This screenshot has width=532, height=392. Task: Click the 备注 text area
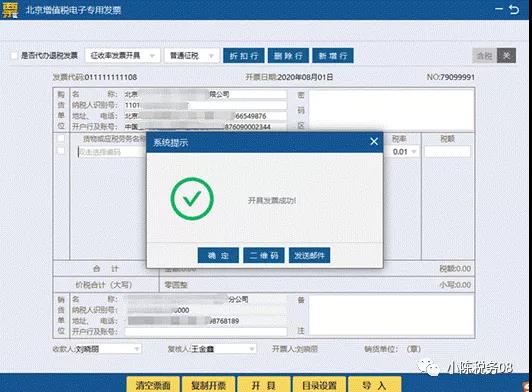(391, 315)
